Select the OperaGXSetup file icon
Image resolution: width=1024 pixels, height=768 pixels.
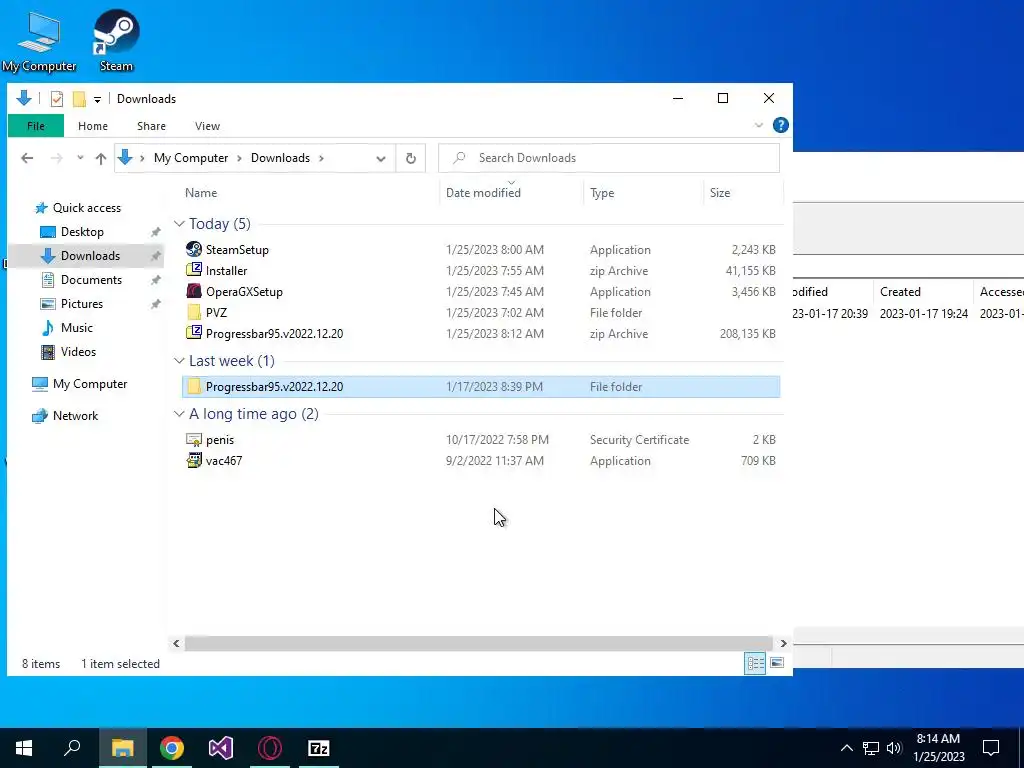pos(194,291)
